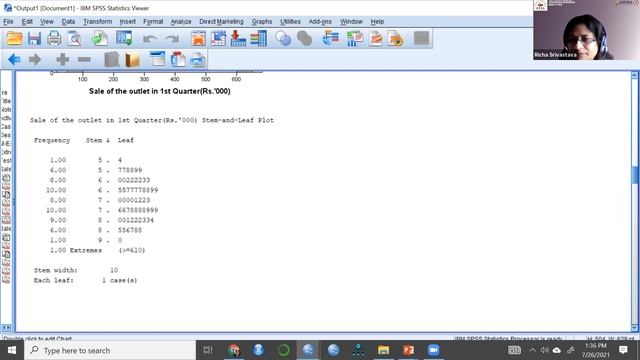This screenshot has width=640, height=360.
Task: Click the Windows Start button
Action: (12, 350)
